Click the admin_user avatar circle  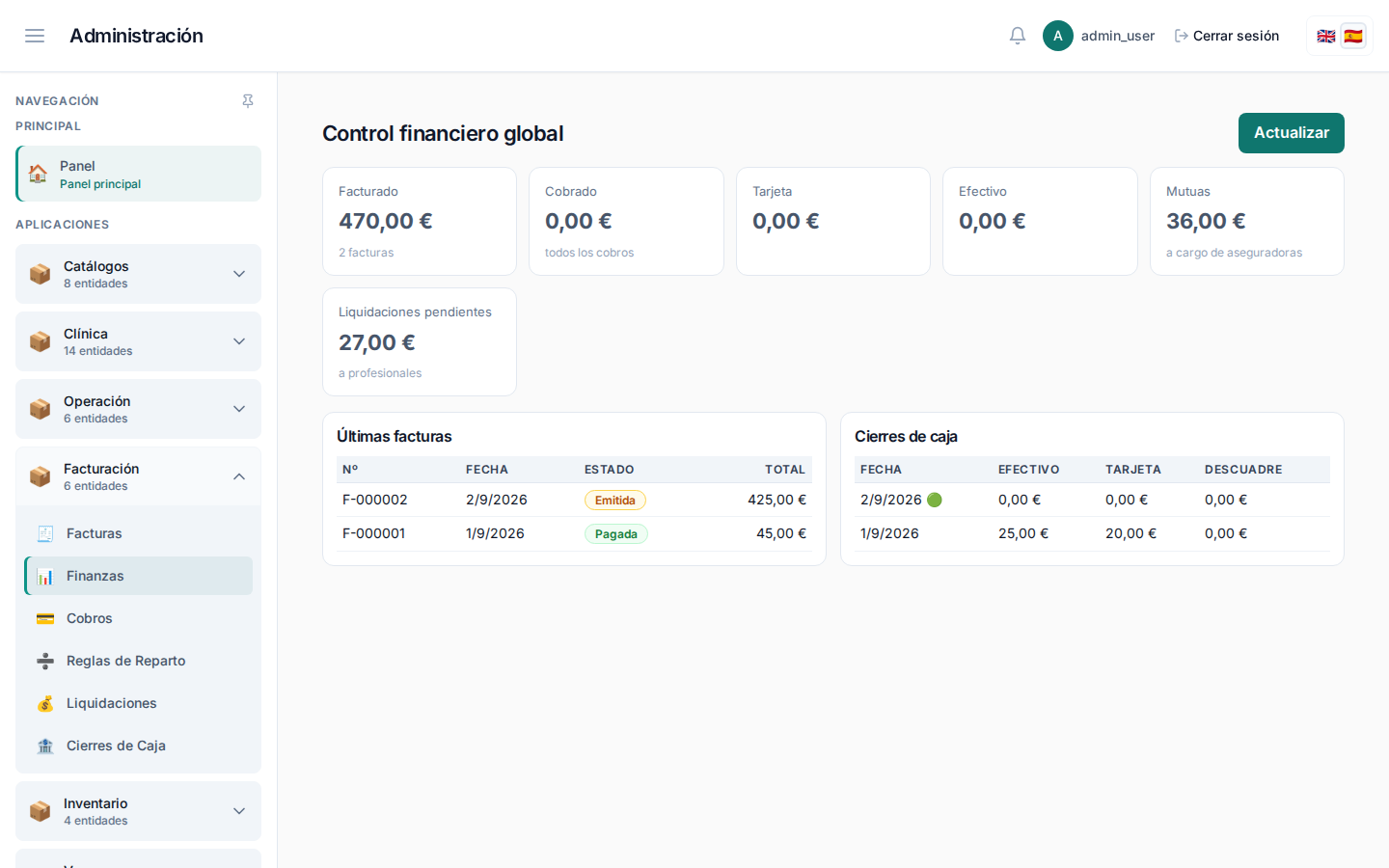tap(1058, 36)
